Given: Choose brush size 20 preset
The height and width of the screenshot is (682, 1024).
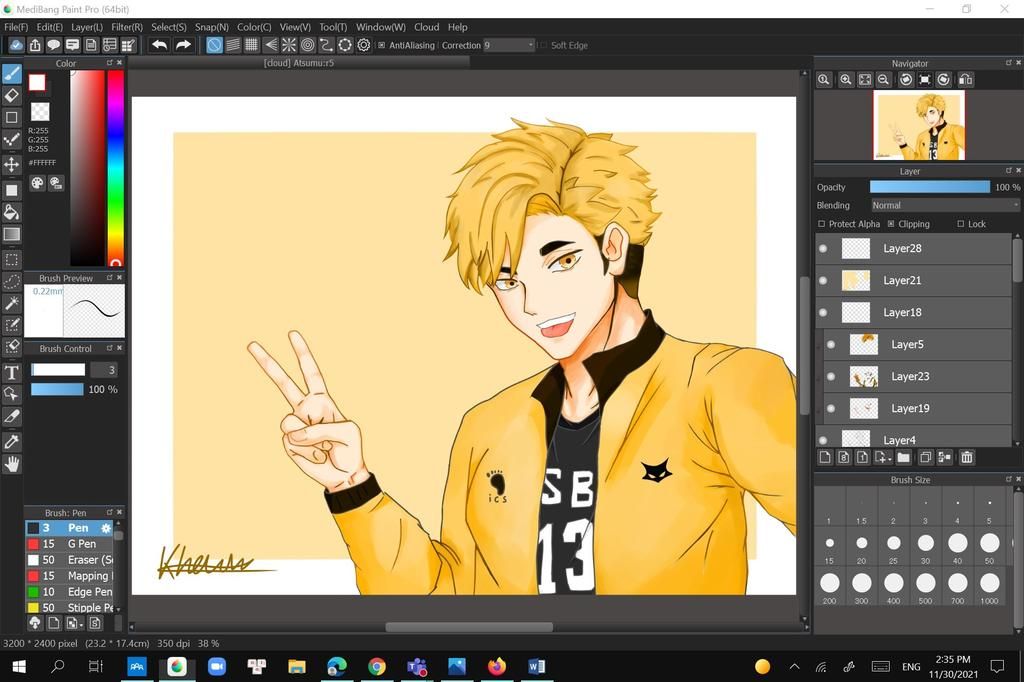Looking at the screenshot, I should (861, 547).
